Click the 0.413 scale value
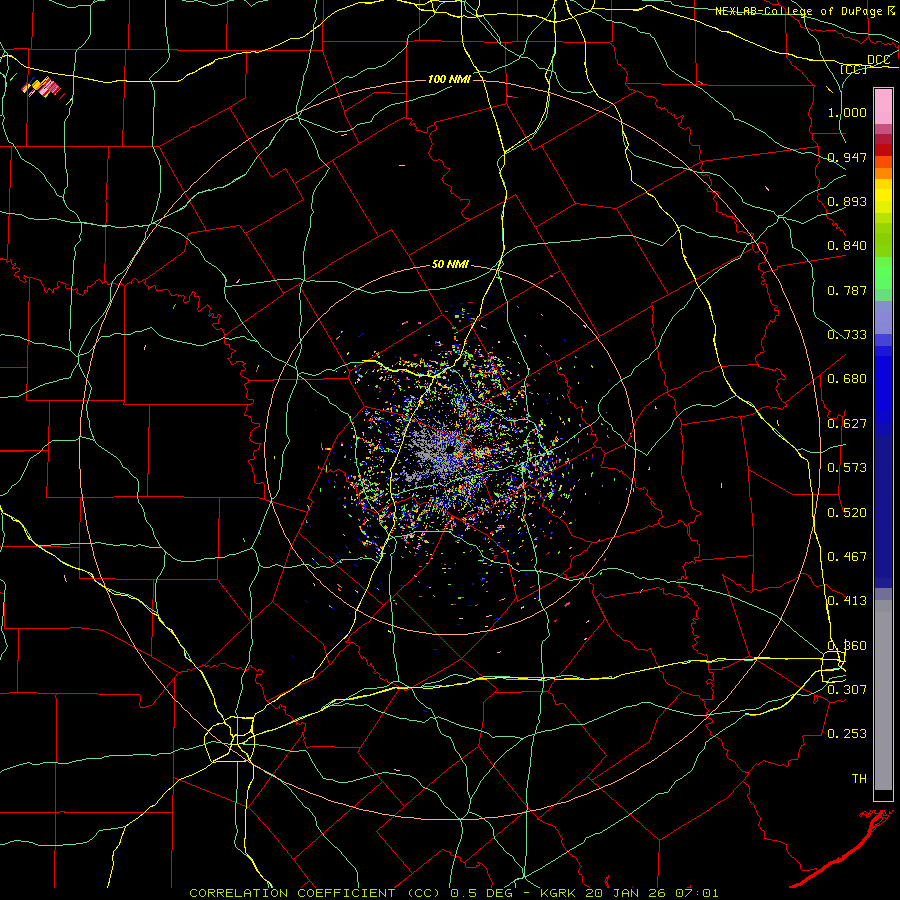Screen dimensions: 900x900 847,601
